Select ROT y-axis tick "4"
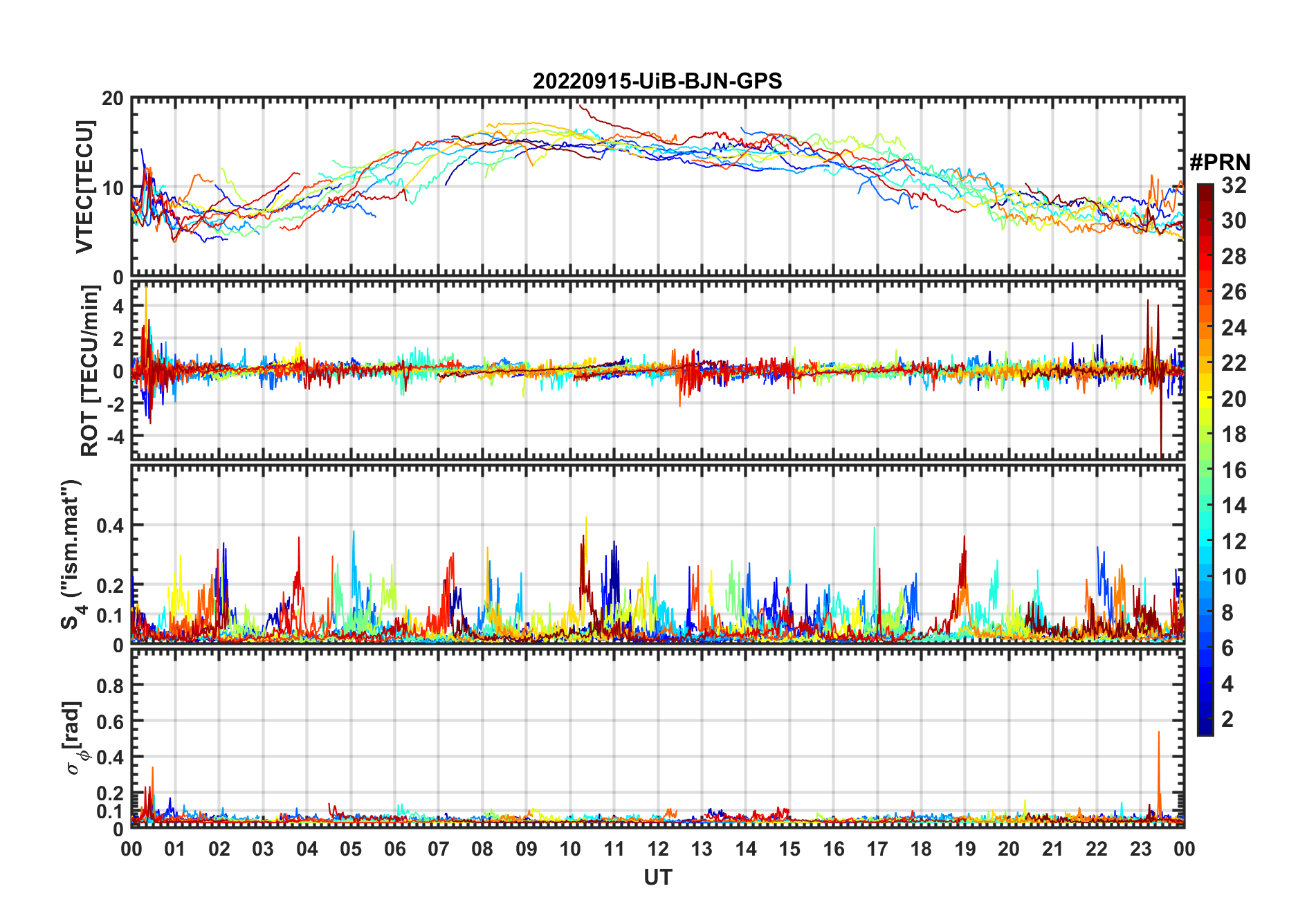Viewport: 1316px width, 920px height. coord(118,306)
